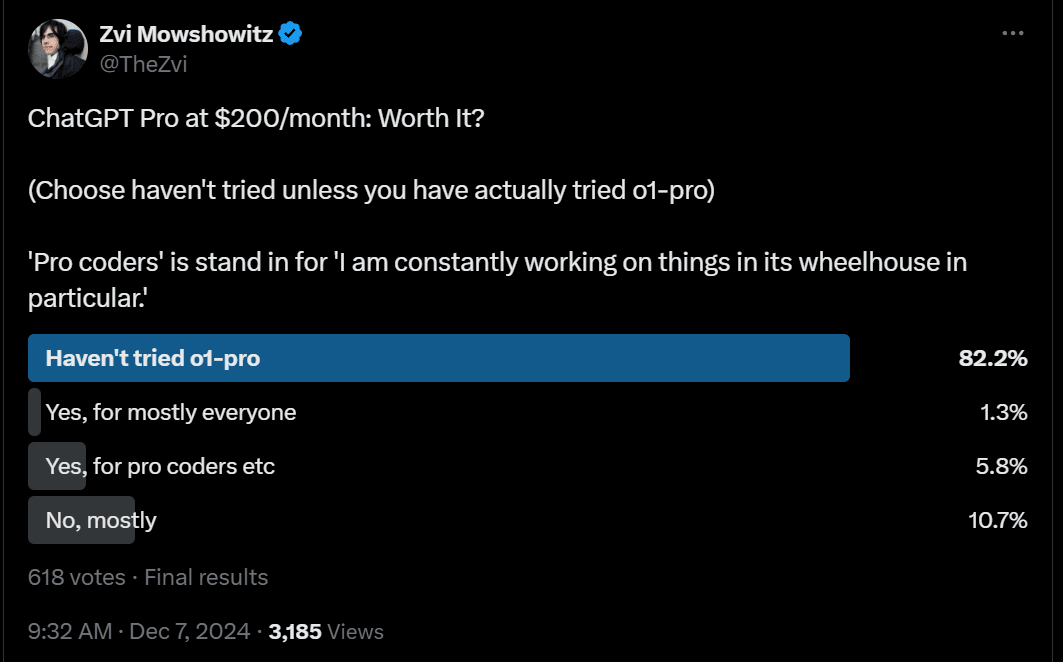Click the 10.7% result percentage

[x=998, y=520]
